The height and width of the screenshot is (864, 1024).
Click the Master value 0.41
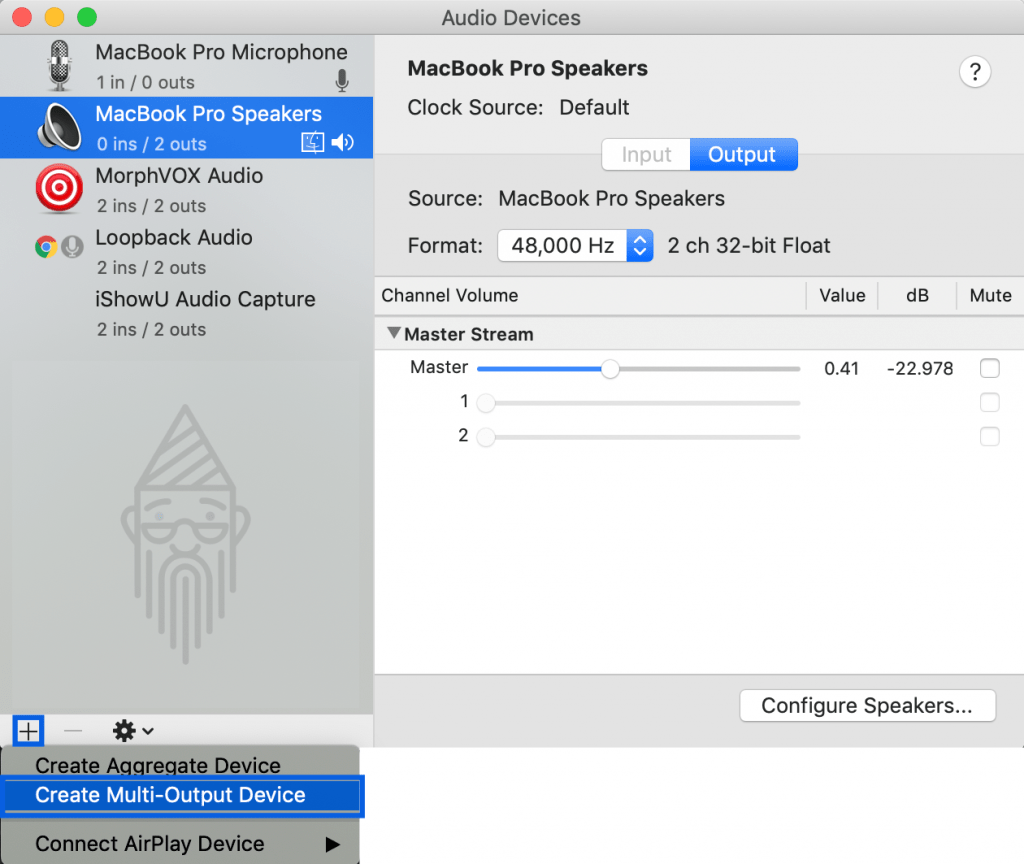841,369
